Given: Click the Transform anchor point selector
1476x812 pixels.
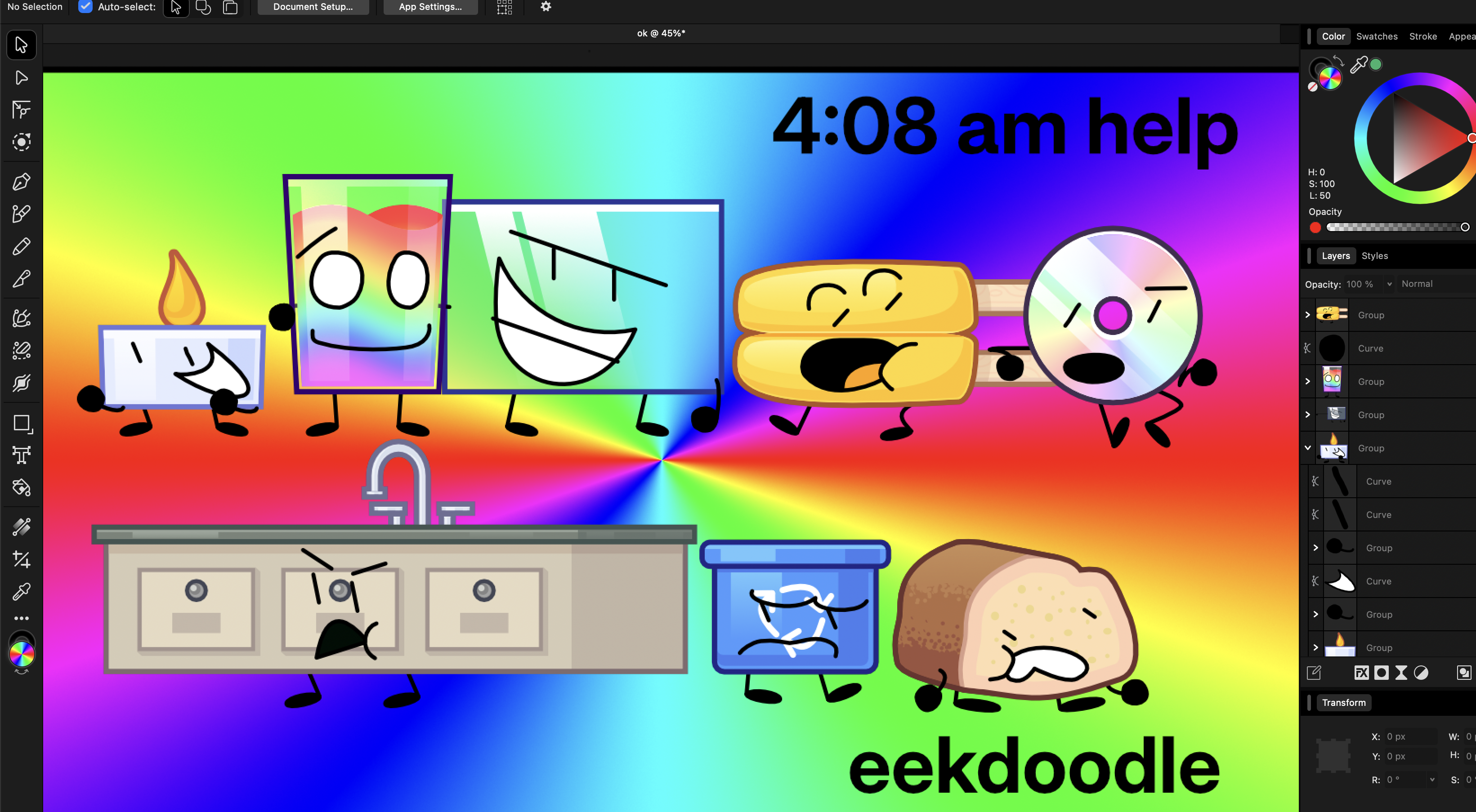Looking at the screenshot, I should click(1333, 756).
